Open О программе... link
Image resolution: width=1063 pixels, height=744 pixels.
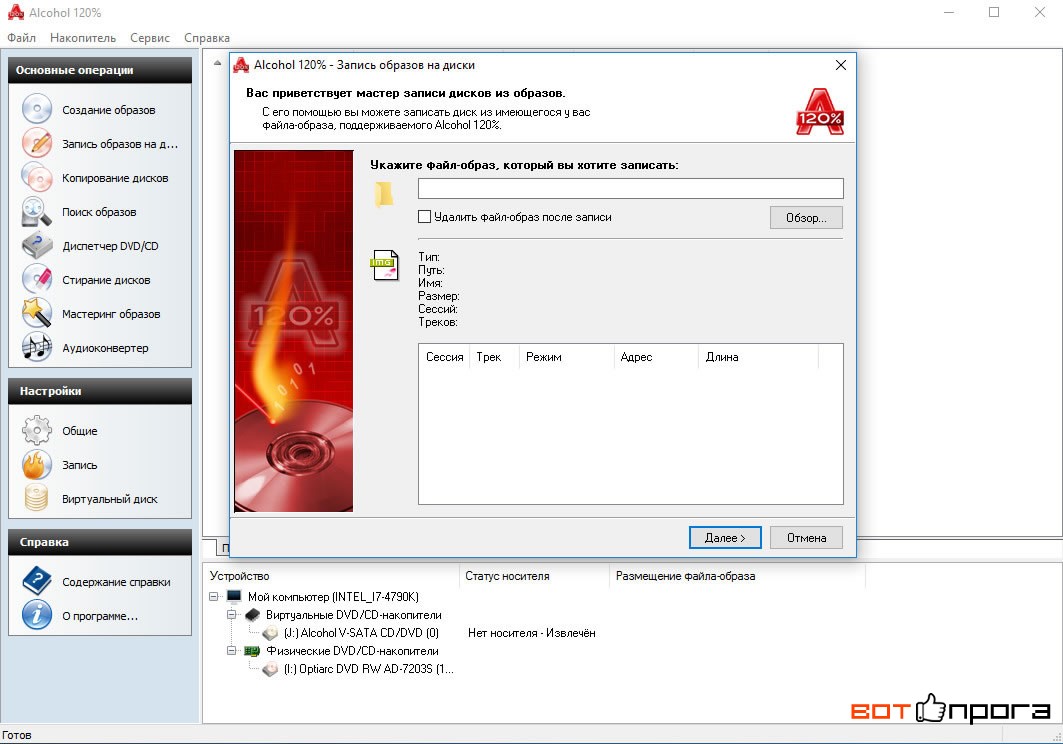100,616
